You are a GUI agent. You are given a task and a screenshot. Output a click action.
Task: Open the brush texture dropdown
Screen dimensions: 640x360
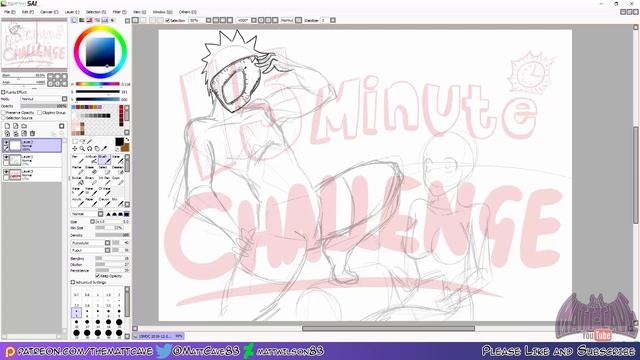[107, 250]
